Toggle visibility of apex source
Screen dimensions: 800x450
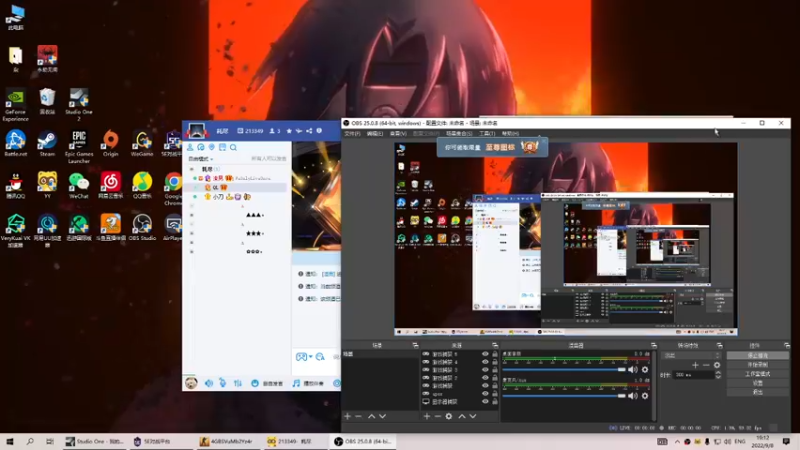(x=485, y=393)
